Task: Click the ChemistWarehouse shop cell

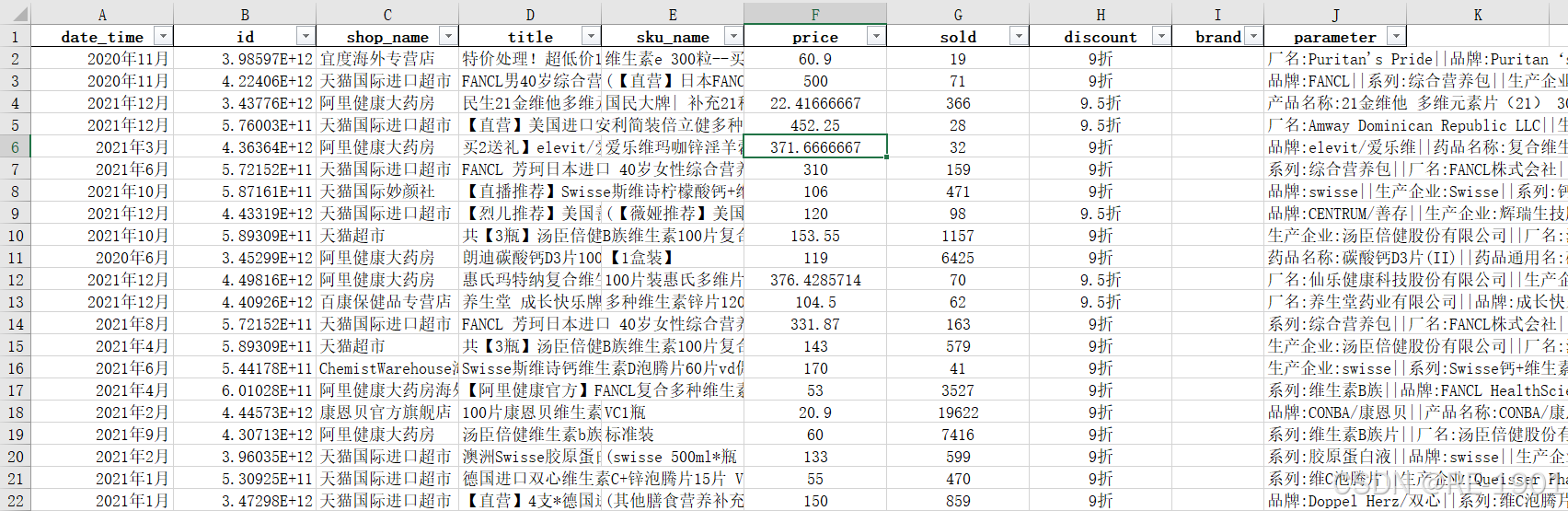Action: (387, 368)
